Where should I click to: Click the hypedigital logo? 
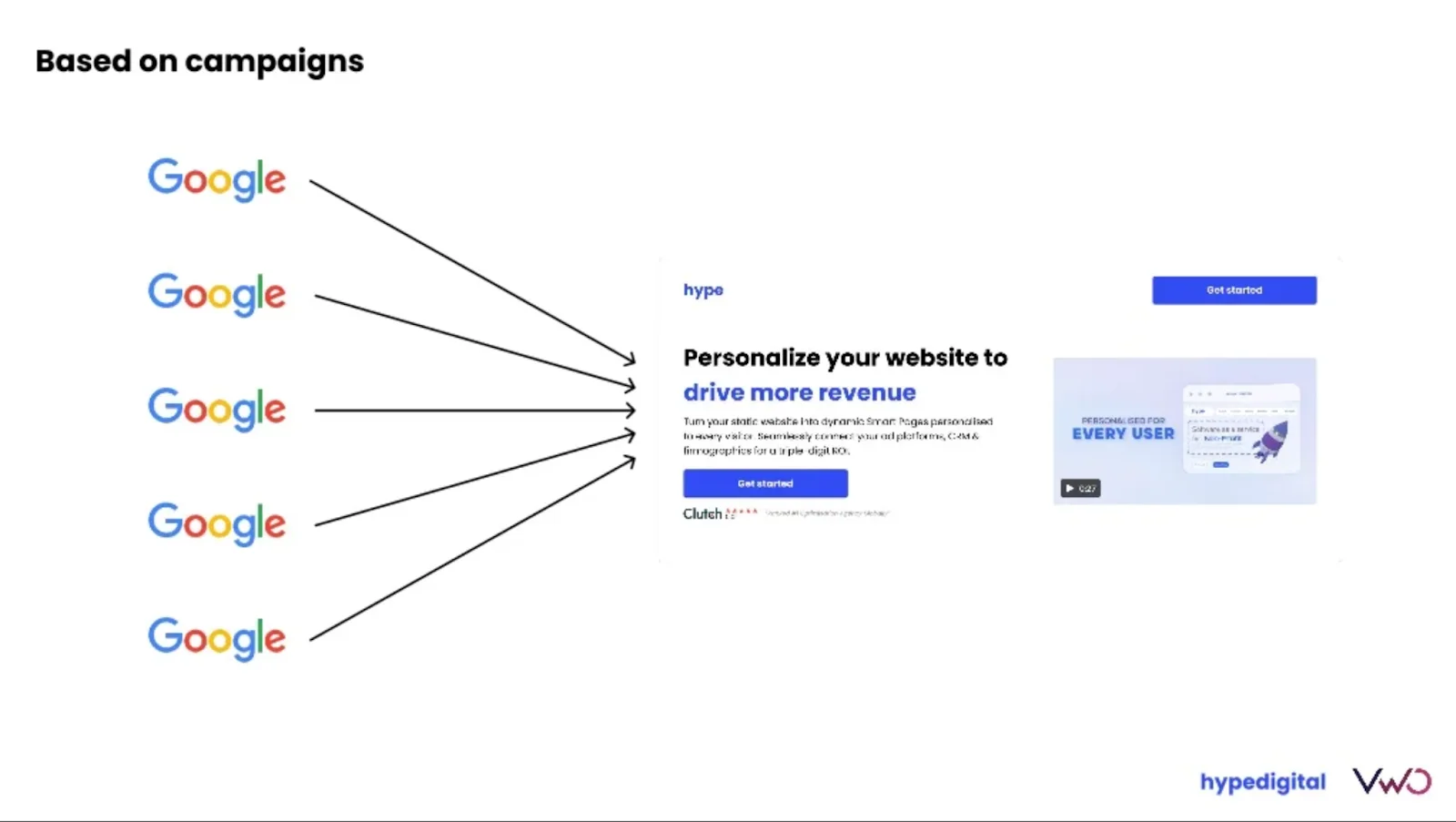pos(1262,782)
